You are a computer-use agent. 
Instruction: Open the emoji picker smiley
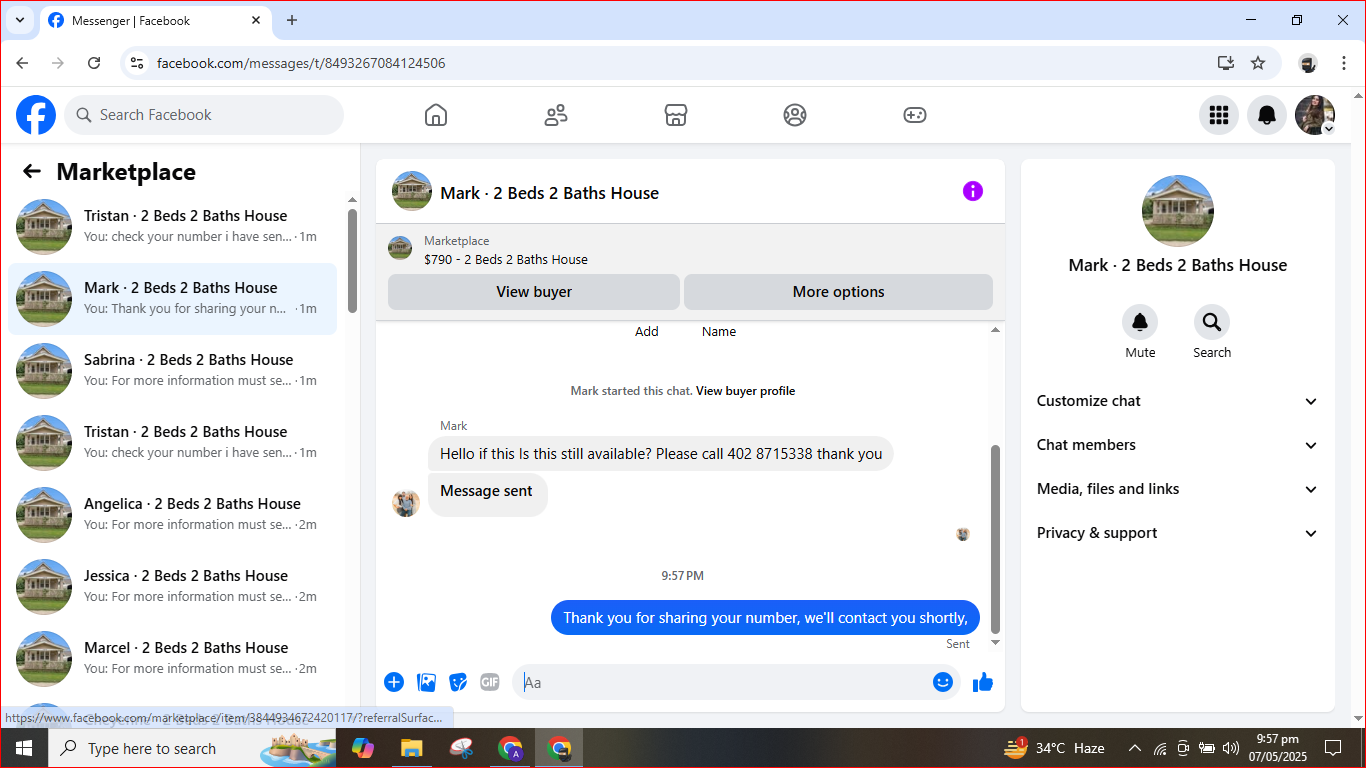click(x=943, y=682)
